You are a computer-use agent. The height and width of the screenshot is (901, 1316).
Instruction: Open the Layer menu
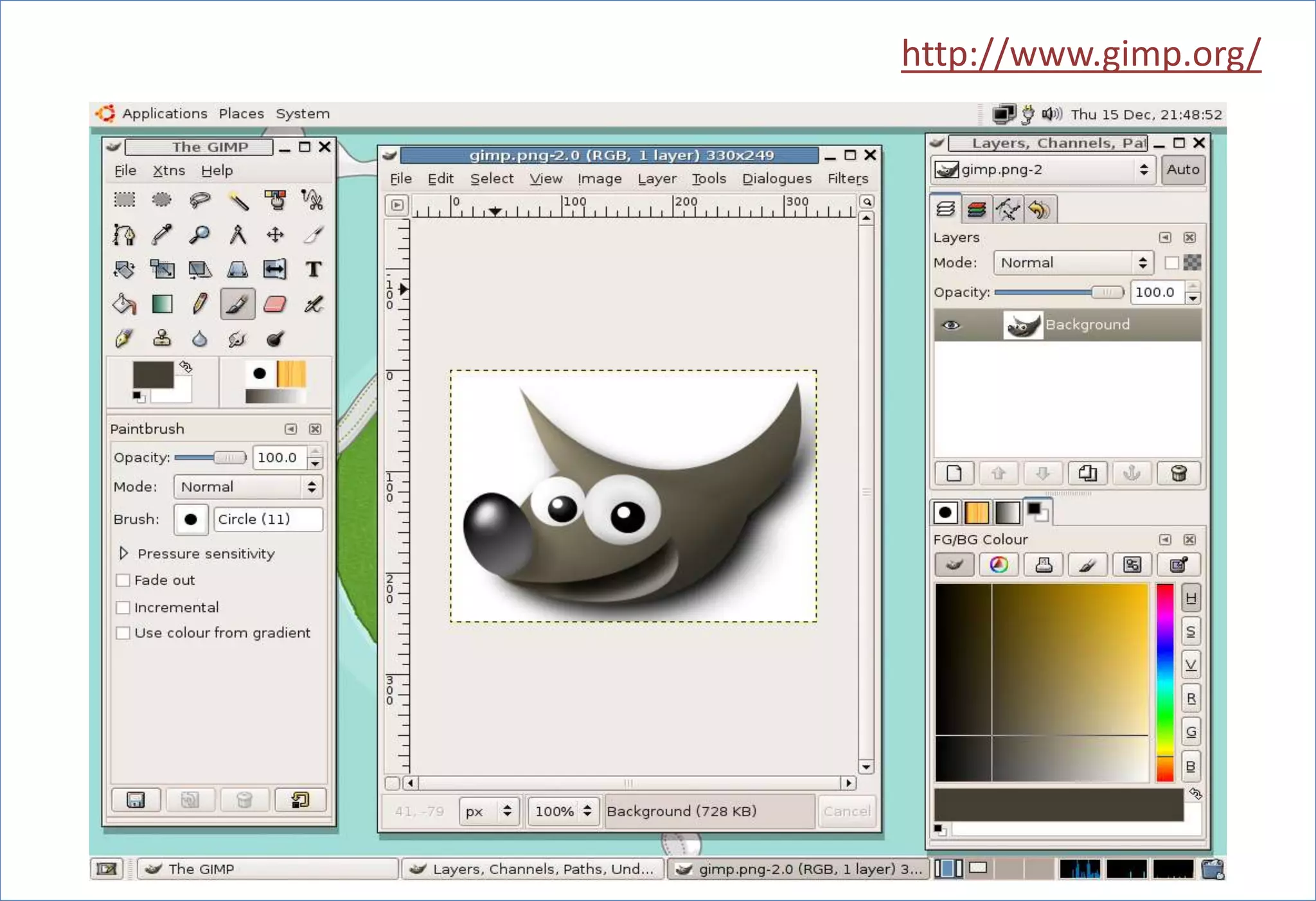657,179
